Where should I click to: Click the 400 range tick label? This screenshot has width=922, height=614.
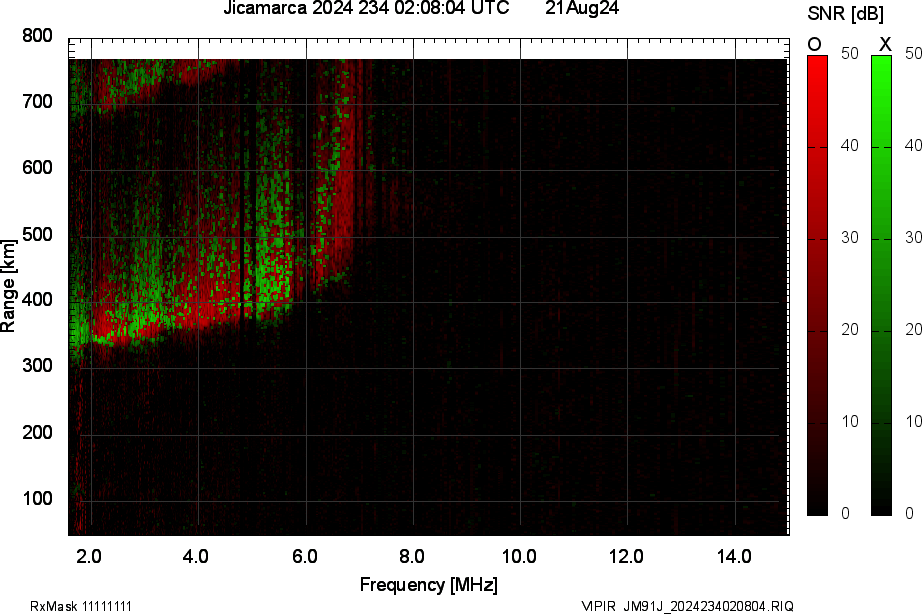coord(38,300)
